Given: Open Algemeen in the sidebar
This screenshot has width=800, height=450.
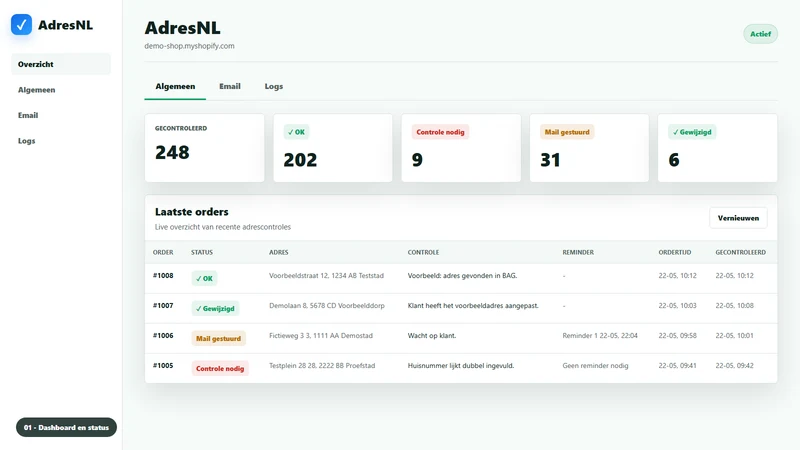Looking at the screenshot, I should coord(37,90).
